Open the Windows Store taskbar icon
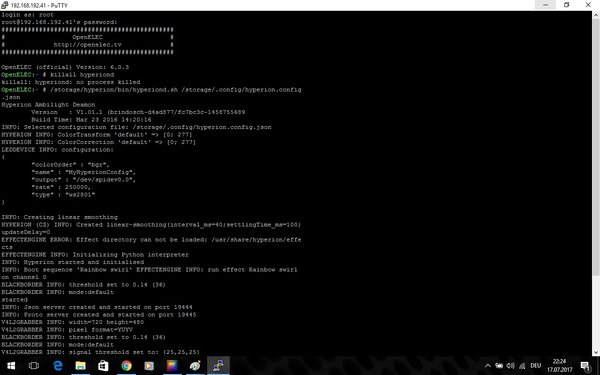The width and height of the screenshot is (600, 375). tap(103, 366)
